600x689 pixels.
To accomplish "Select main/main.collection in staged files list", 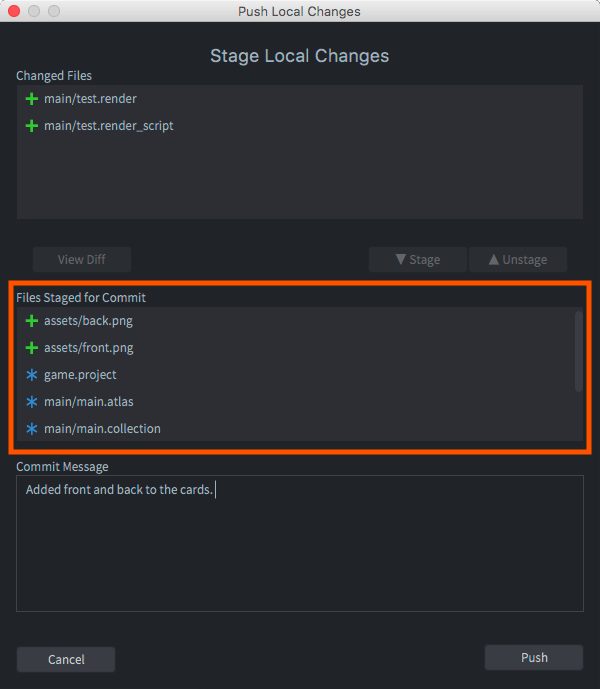I will [295, 429].
